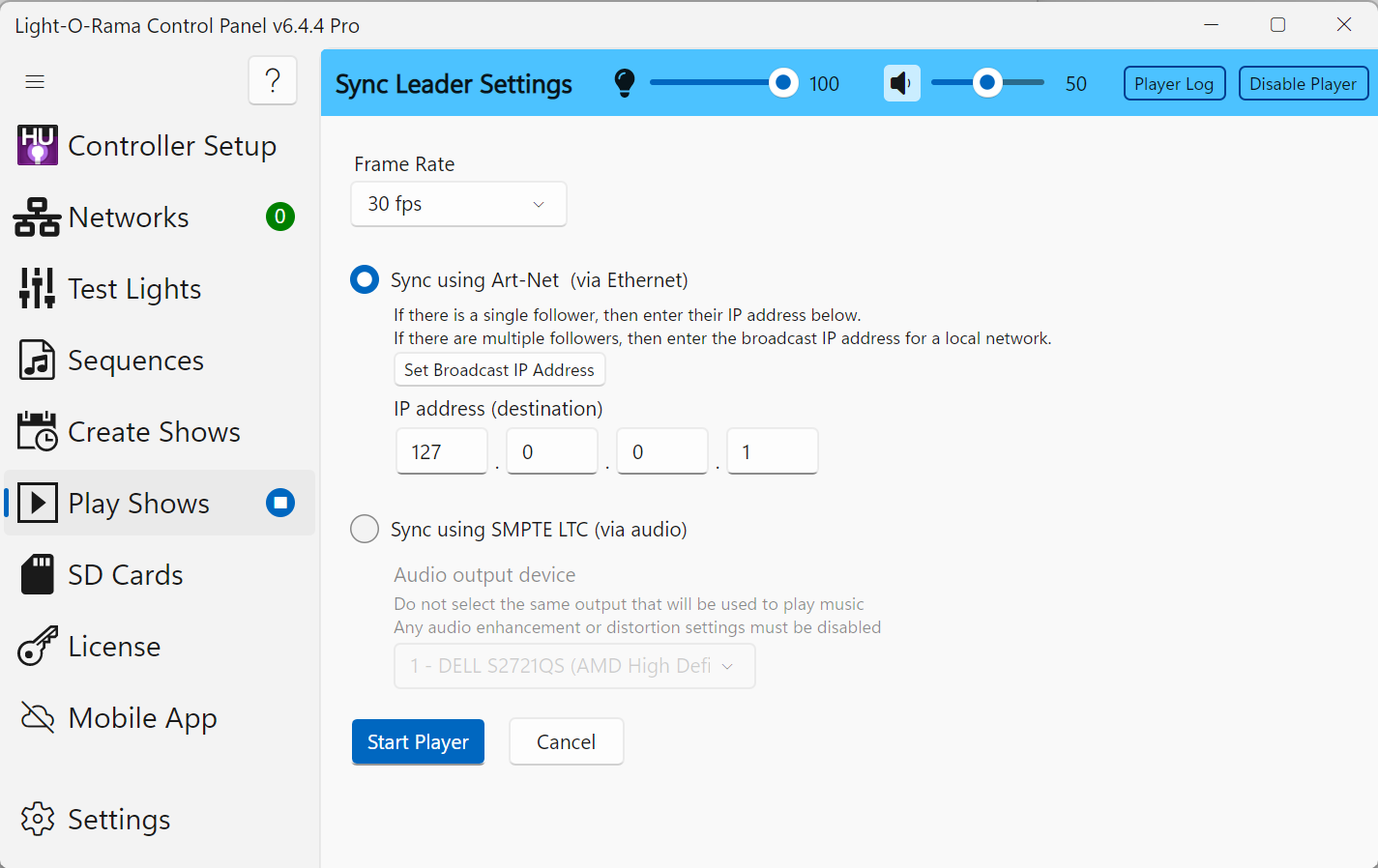The width and height of the screenshot is (1378, 868).
Task: Open the SD Cards icon
Action: 37,575
